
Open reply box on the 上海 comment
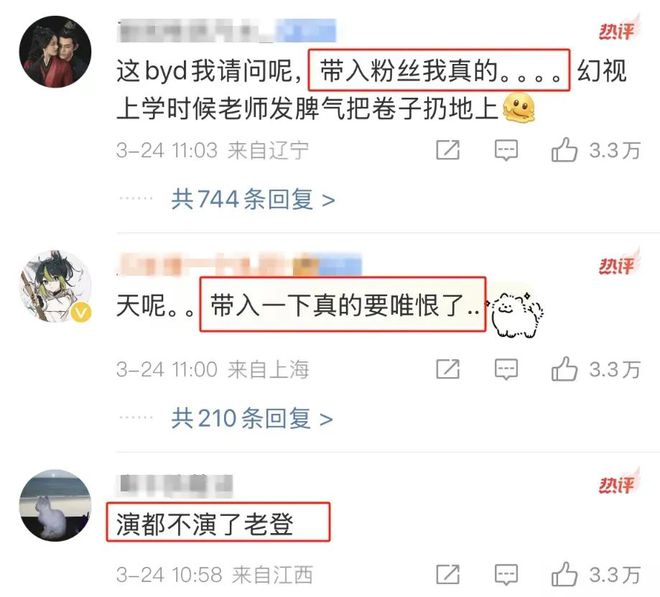[x=506, y=370]
